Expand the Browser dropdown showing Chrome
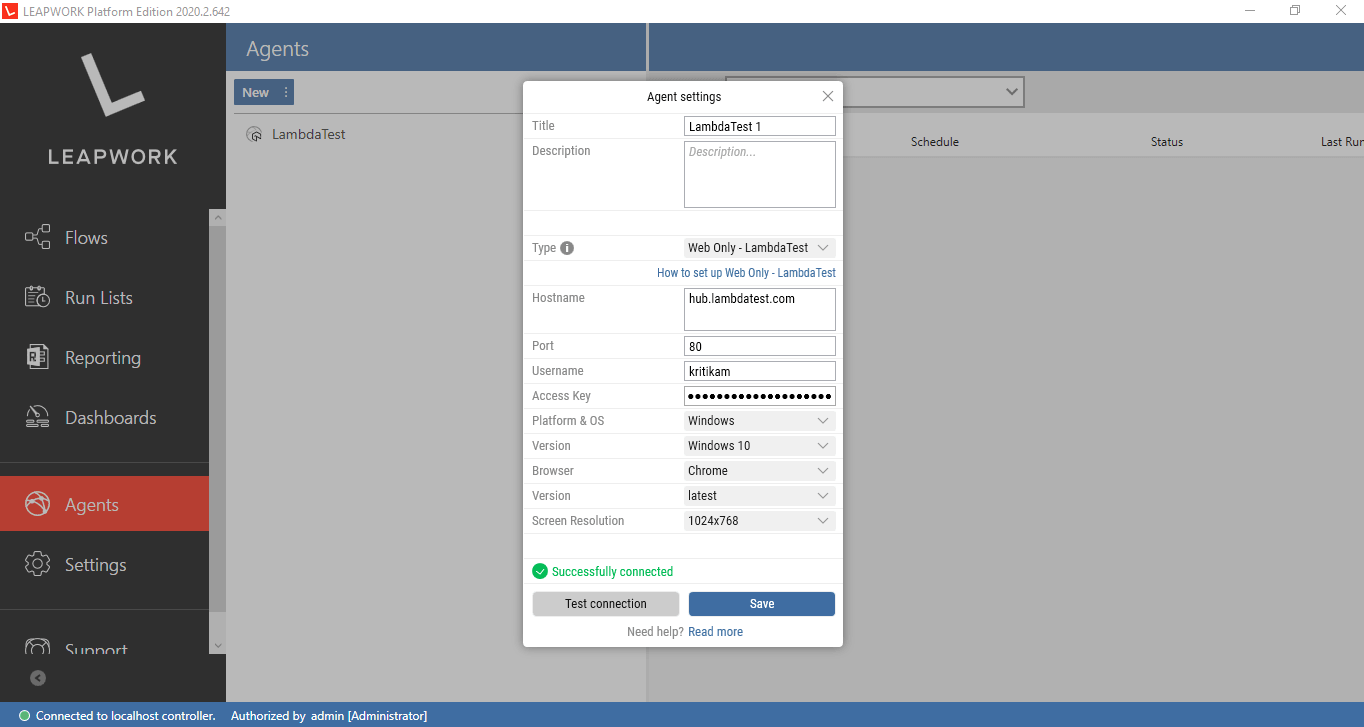 [759, 471]
